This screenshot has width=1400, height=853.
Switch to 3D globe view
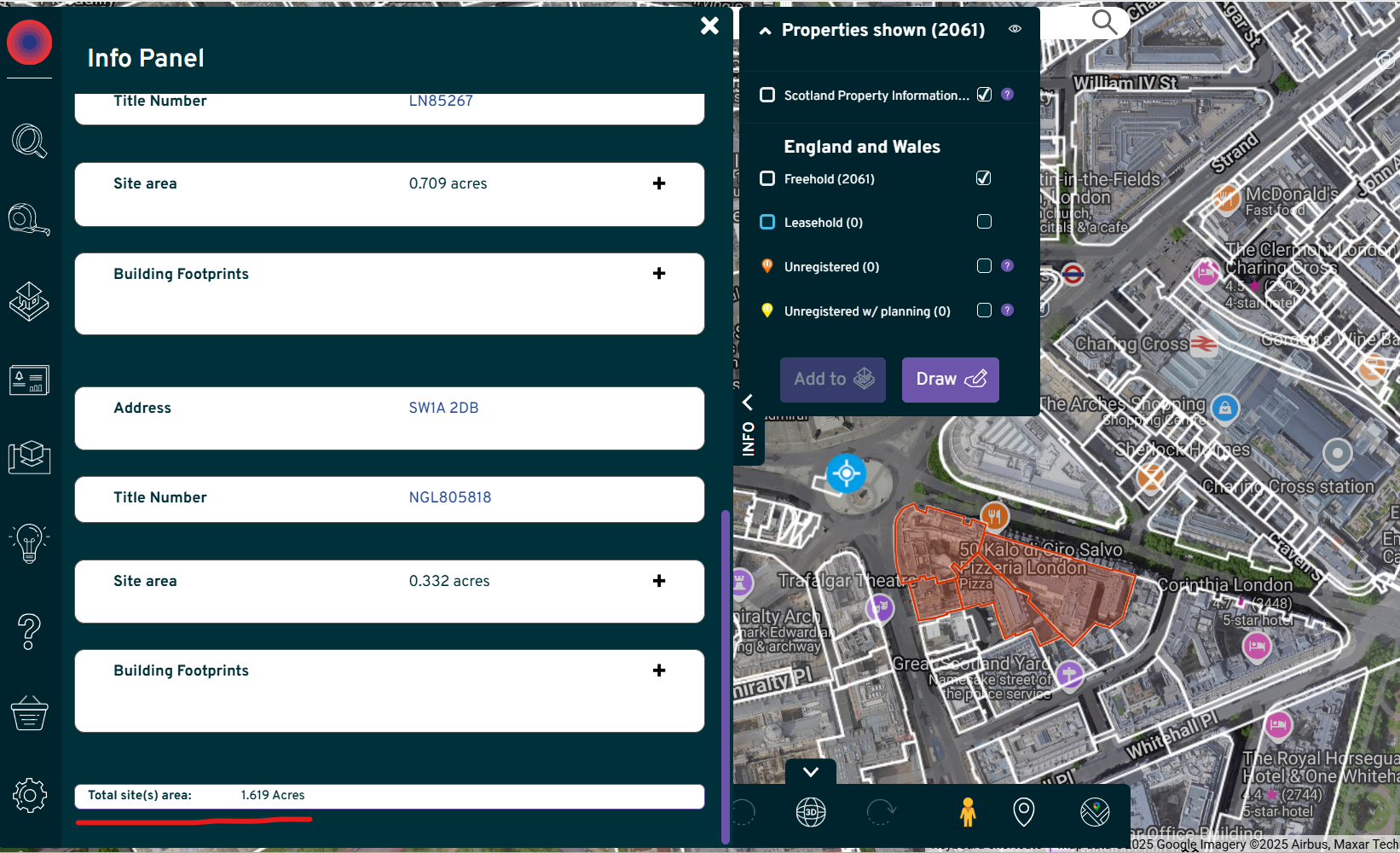point(811,812)
